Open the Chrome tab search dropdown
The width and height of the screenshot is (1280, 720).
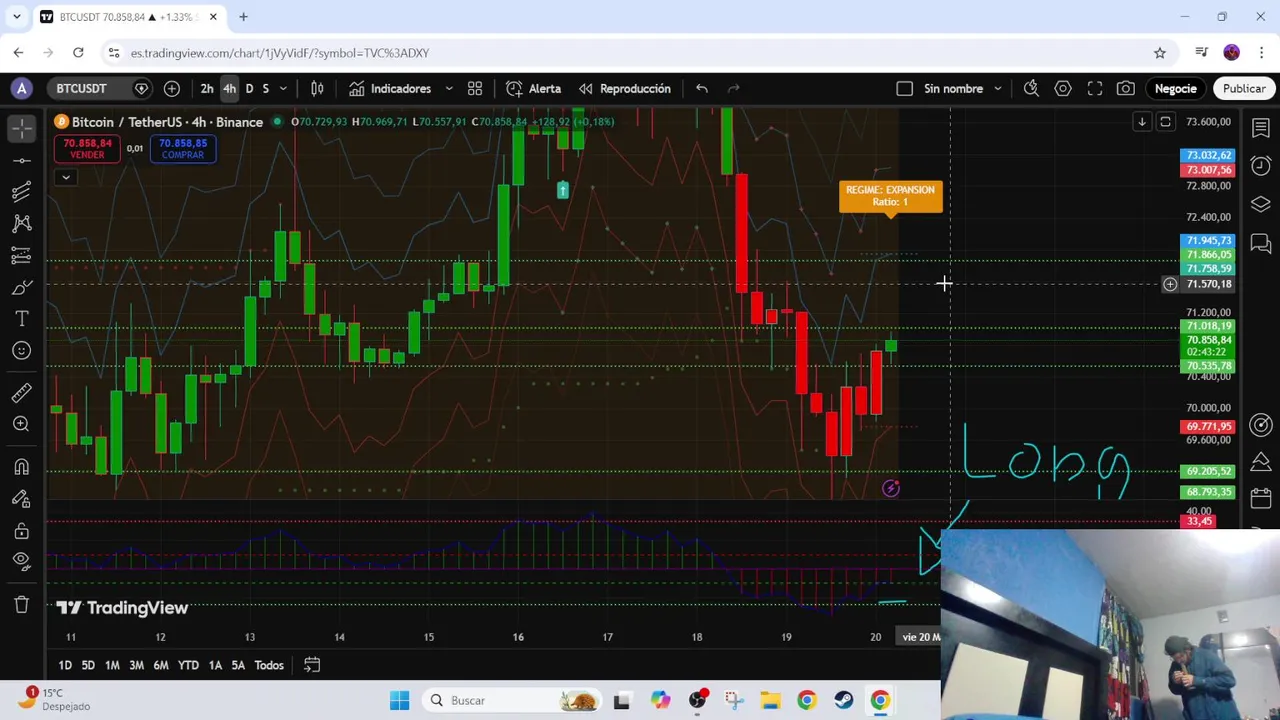[16, 17]
